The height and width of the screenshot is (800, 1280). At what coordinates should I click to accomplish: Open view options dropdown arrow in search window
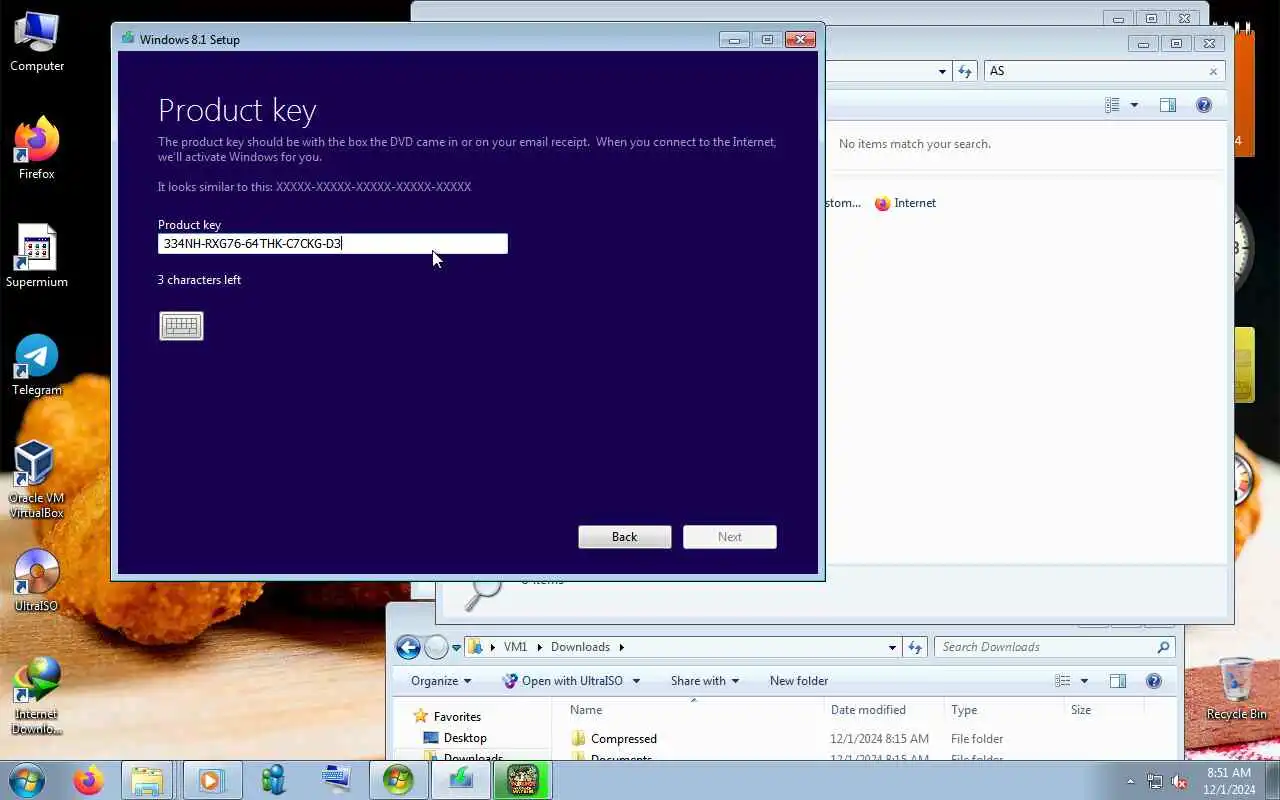[x=1134, y=105]
